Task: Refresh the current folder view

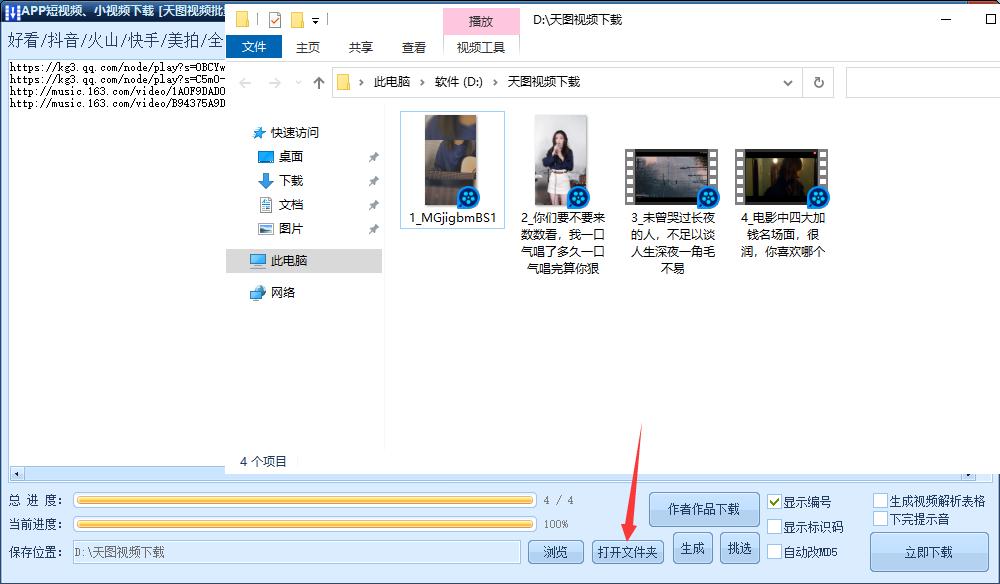Action: 818,82
